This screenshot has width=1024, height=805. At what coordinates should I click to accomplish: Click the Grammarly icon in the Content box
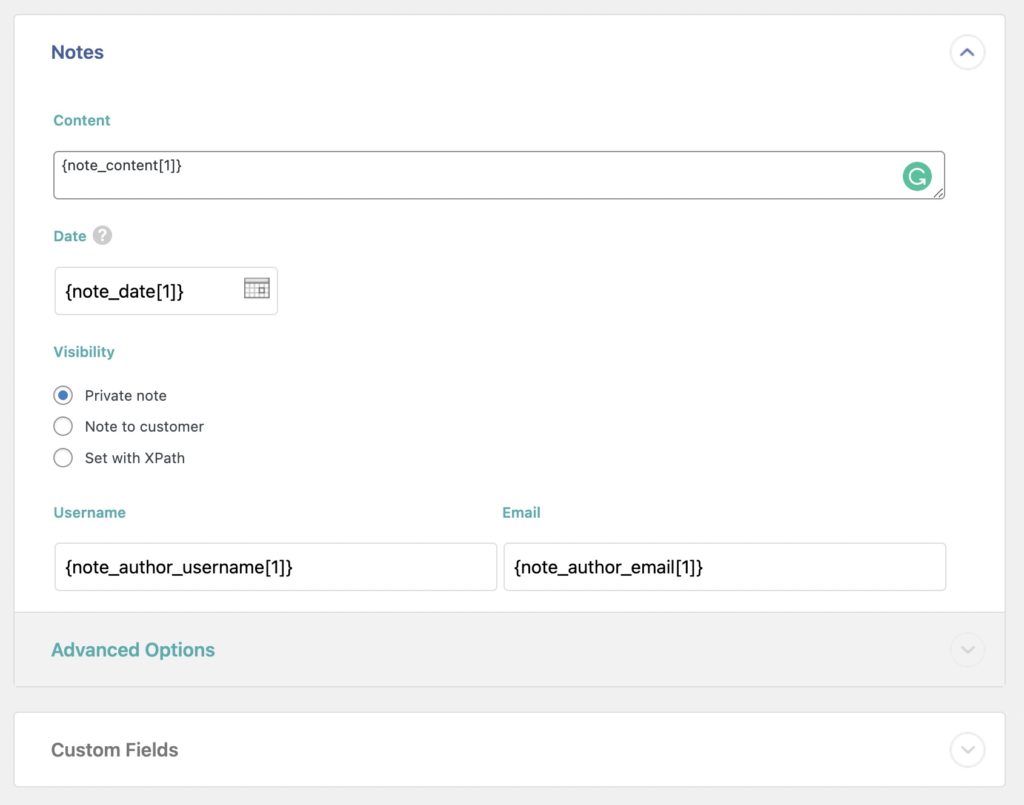tap(918, 175)
